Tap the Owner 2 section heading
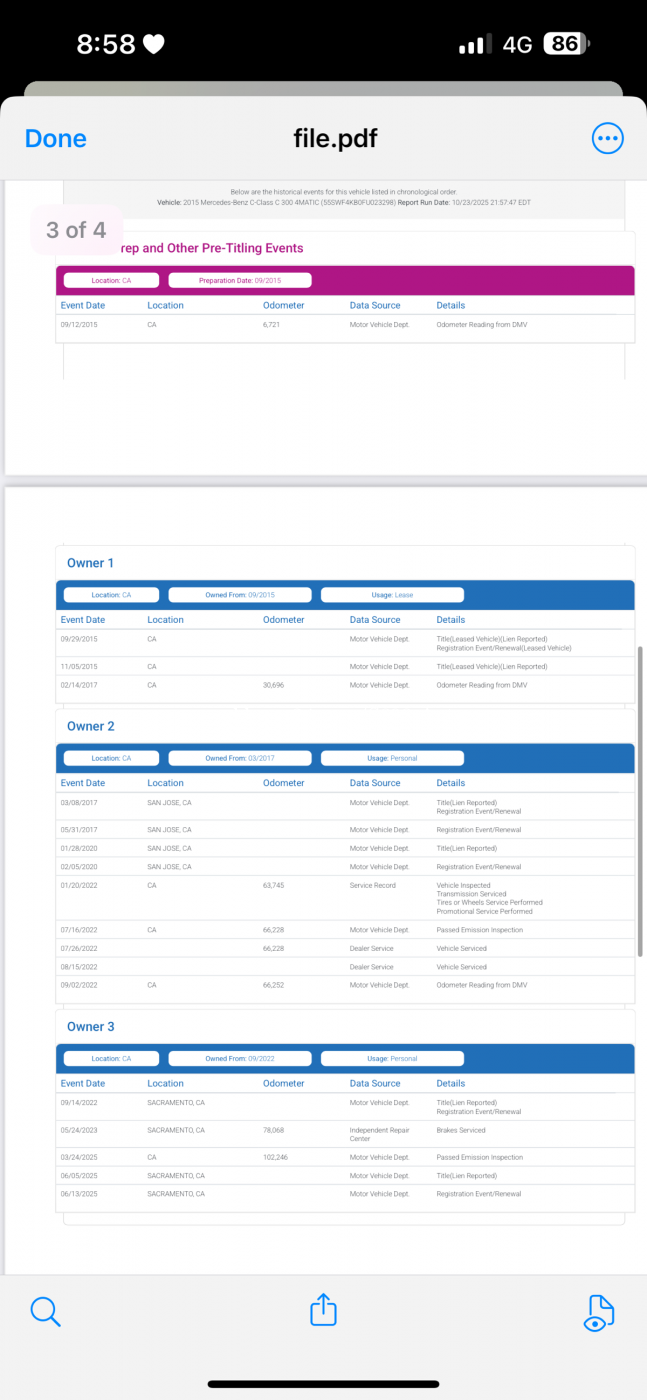 pos(90,726)
